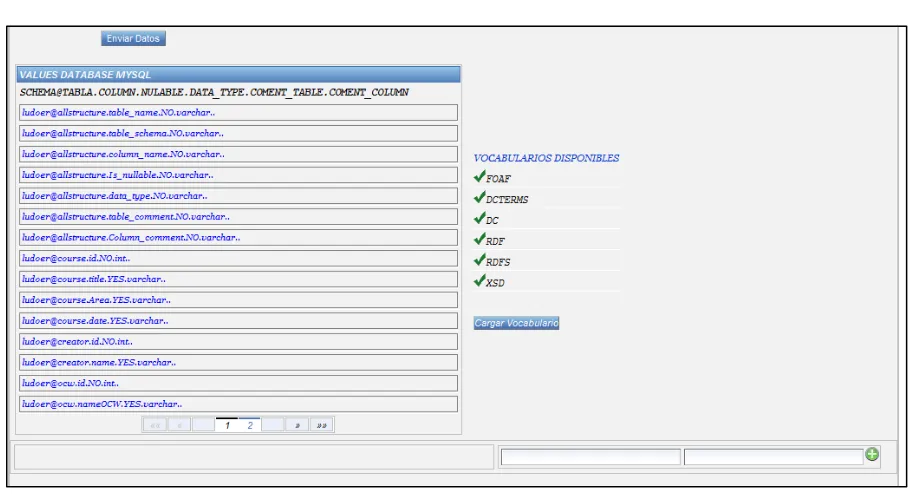Select row ludoer@allstructure.data_type.NO.varchar
Screen dimensions: 908x494
(x=238, y=196)
